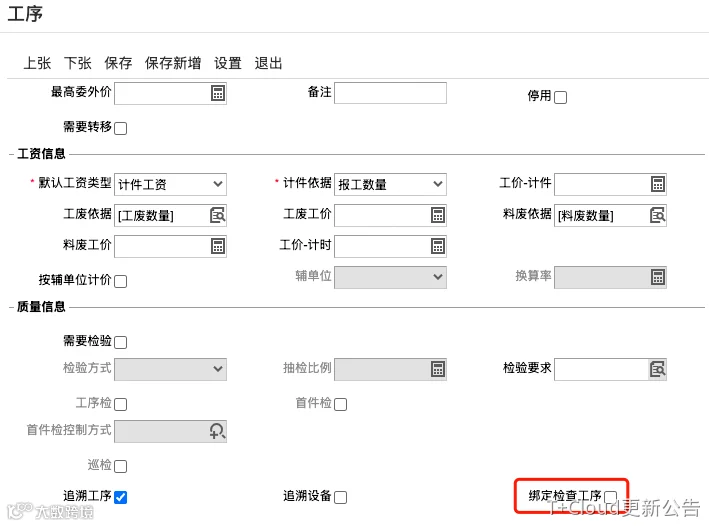The width and height of the screenshot is (709, 526).
Task: Click calculator icon in 抽检比例 field
Action: [x=437, y=369]
